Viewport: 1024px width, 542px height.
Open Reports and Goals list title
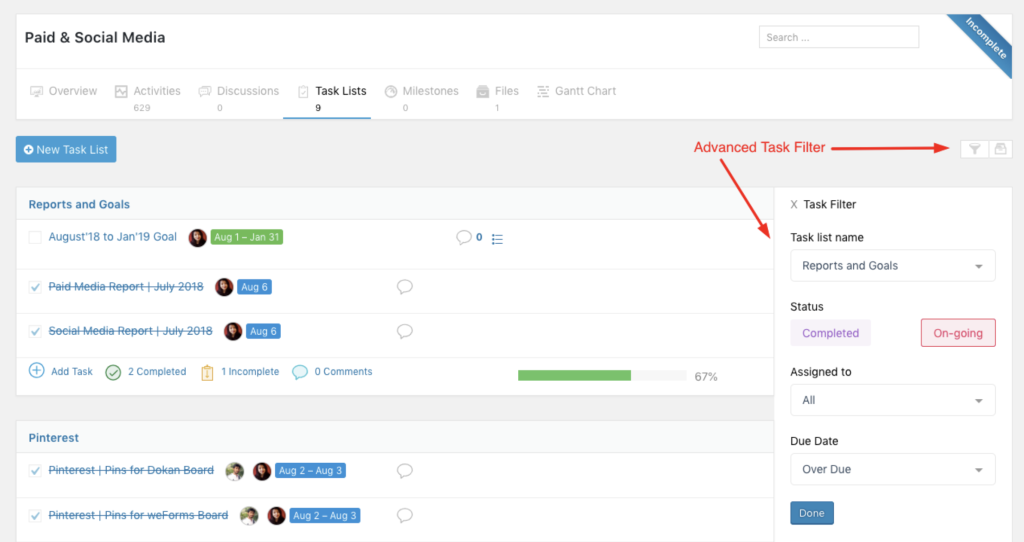click(79, 204)
